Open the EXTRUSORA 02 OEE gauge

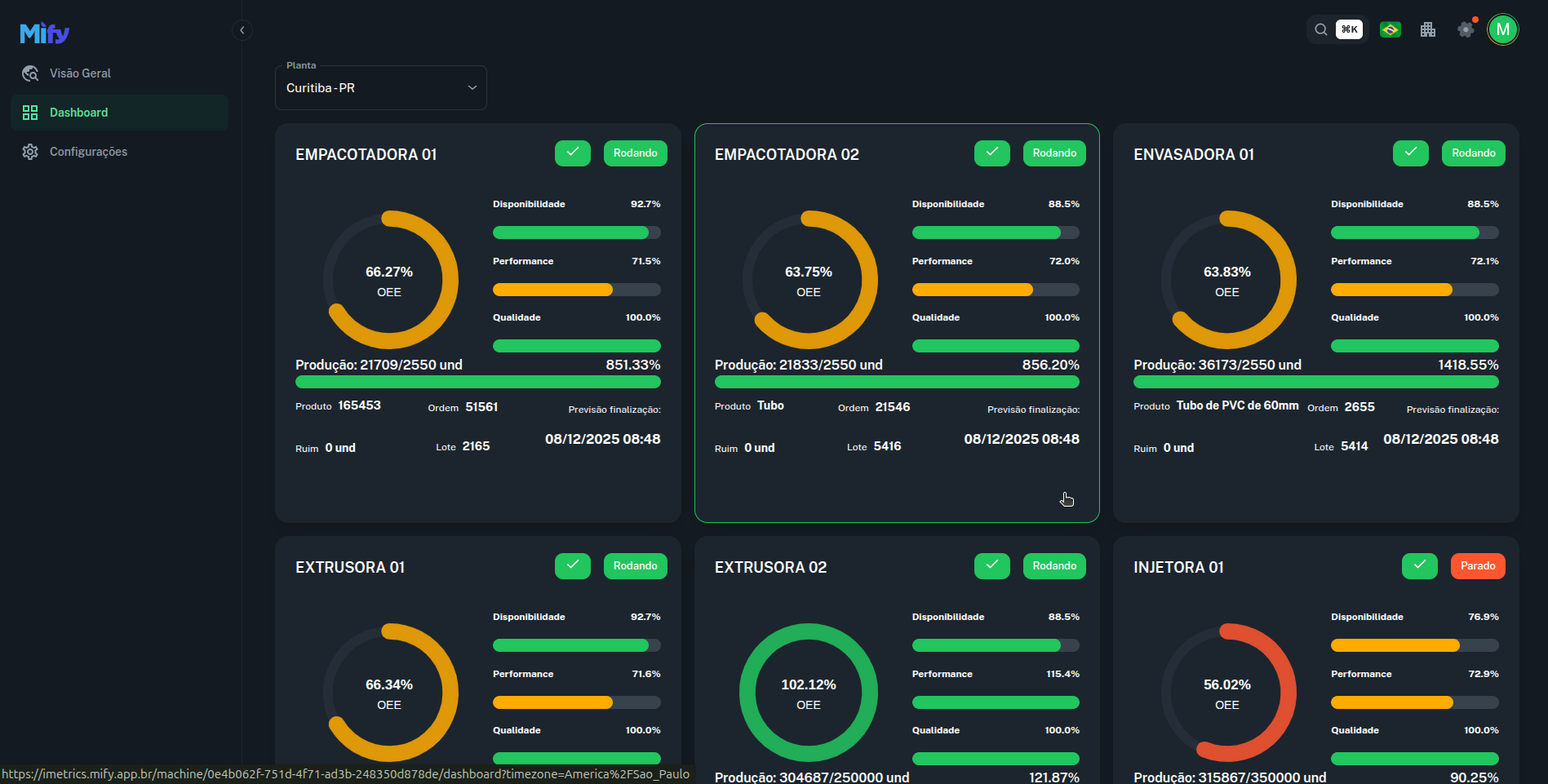coord(808,693)
